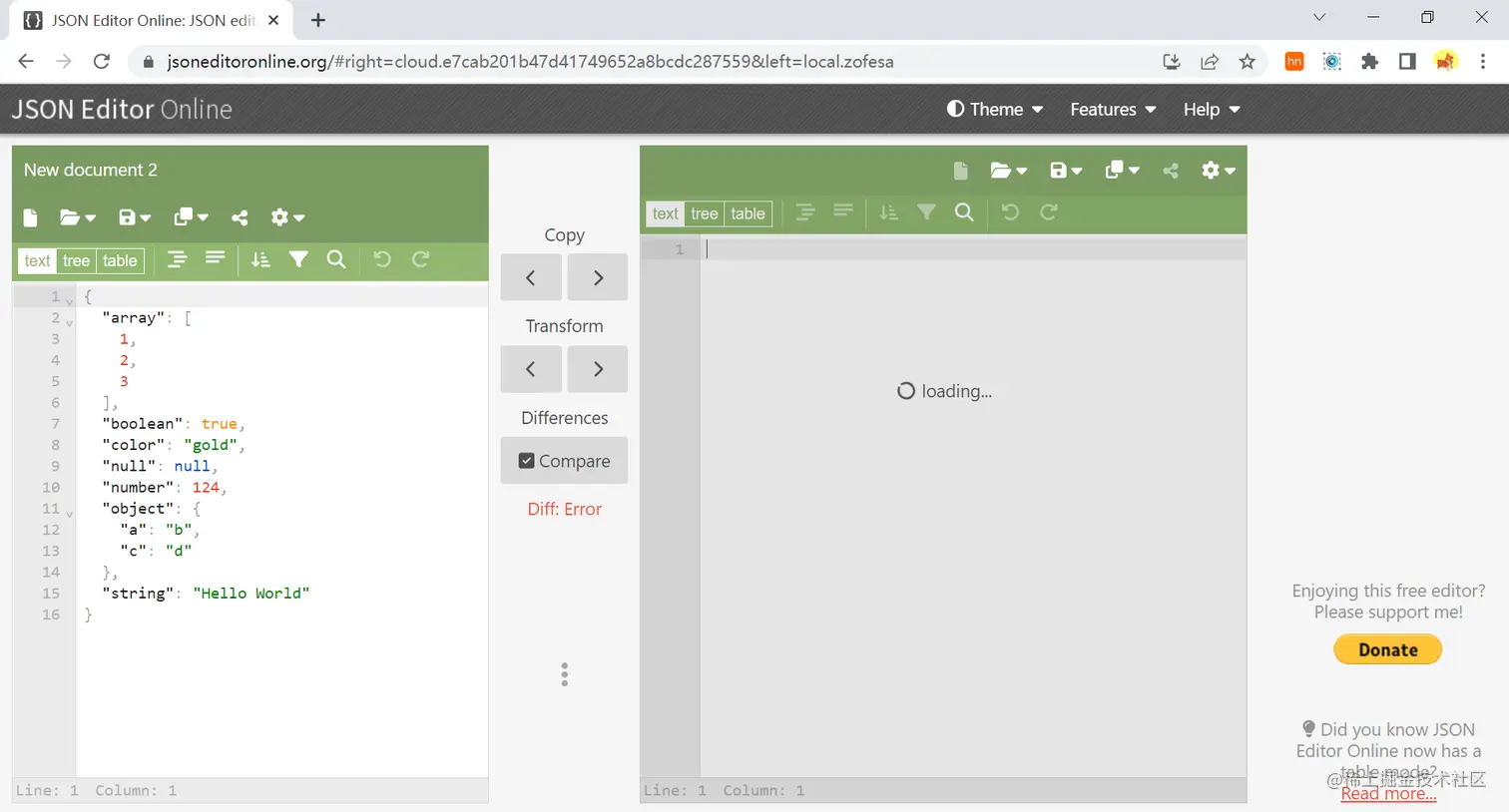Filter contents in the left panel
Viewport: 1509px width, 812px height.
pos(298,259)
